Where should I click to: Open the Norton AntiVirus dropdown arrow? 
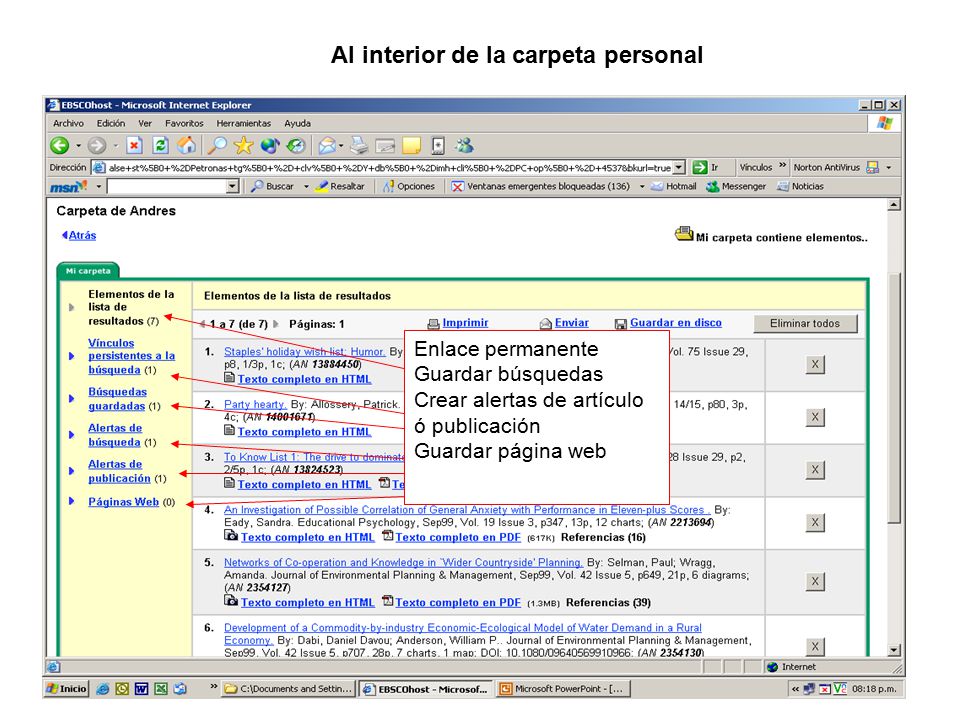pos(889,167)
